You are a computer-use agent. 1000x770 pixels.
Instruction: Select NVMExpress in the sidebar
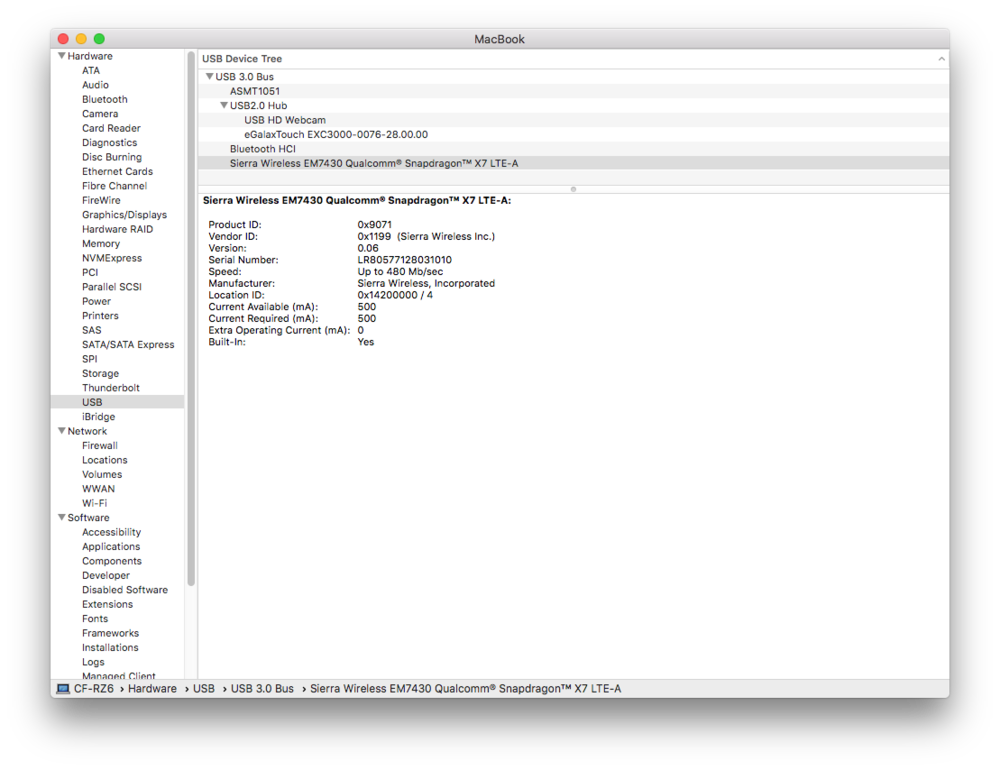point(112,258)
